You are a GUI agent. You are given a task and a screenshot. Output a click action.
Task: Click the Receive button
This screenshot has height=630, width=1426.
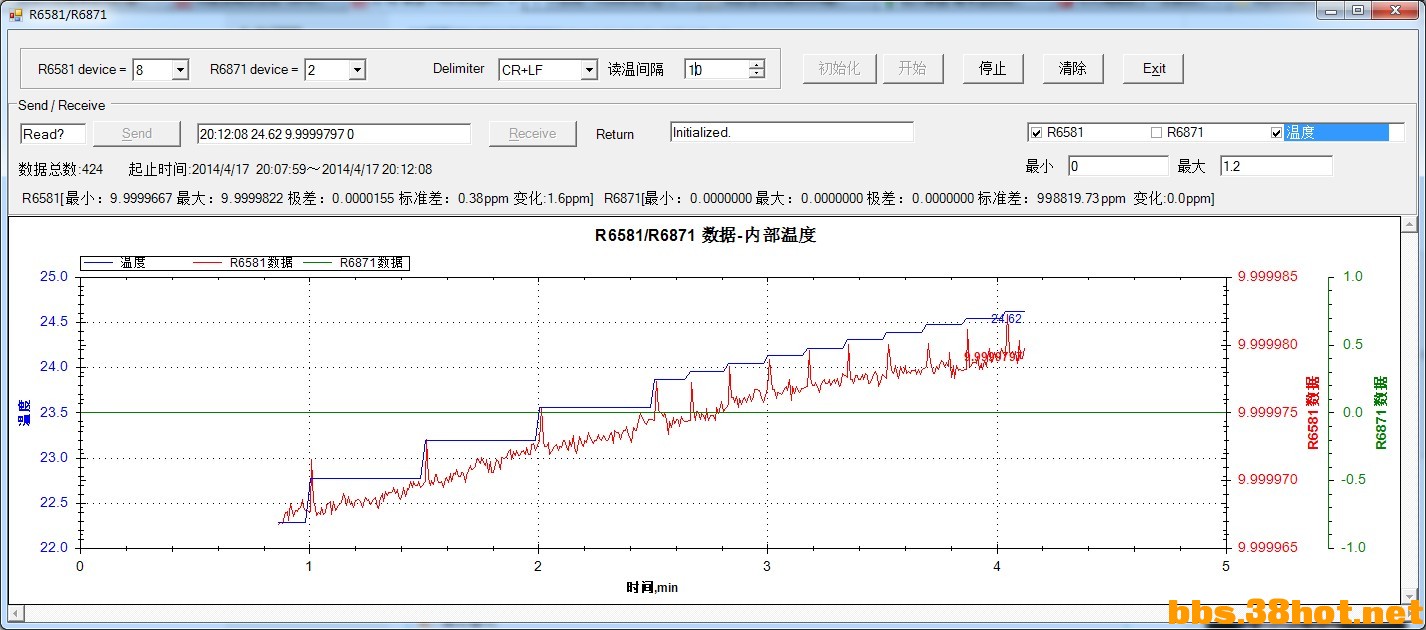pyautogui.click(x=533, y=134)
